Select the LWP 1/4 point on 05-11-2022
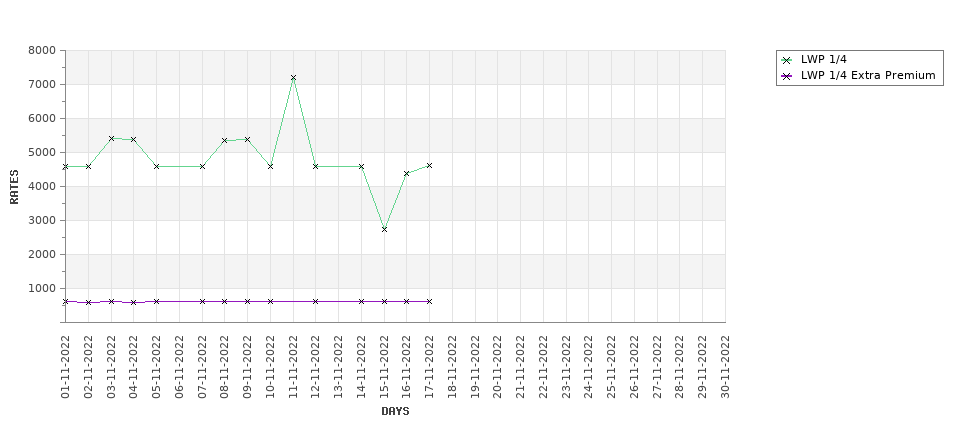975x429 pixels. click(x=157, y=167)
